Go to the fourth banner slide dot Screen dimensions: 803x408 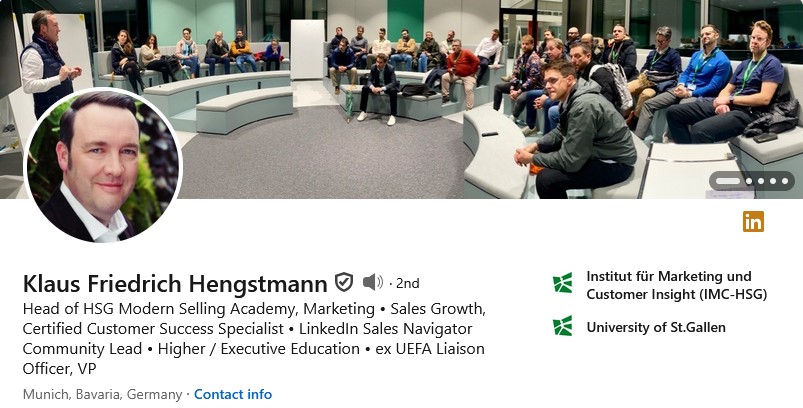coord(772,181)
